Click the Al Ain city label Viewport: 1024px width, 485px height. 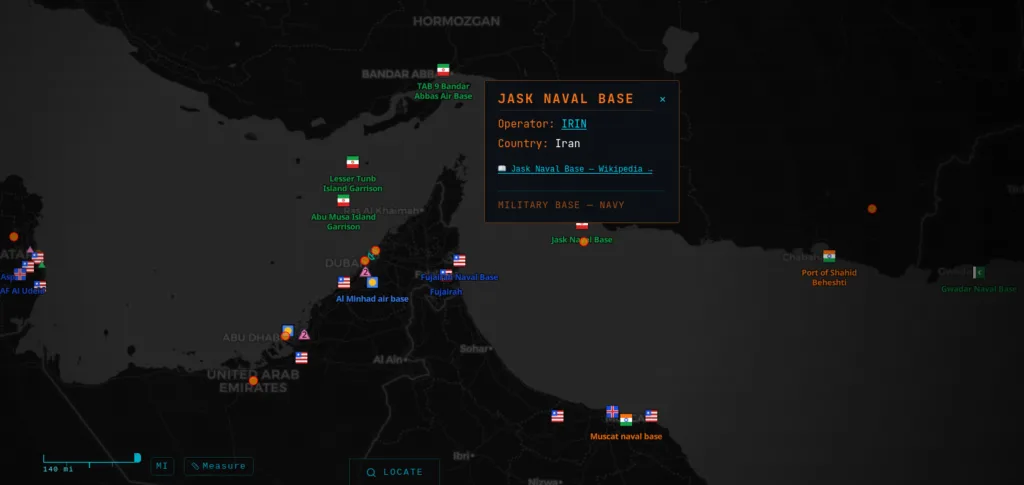(390, 360)
